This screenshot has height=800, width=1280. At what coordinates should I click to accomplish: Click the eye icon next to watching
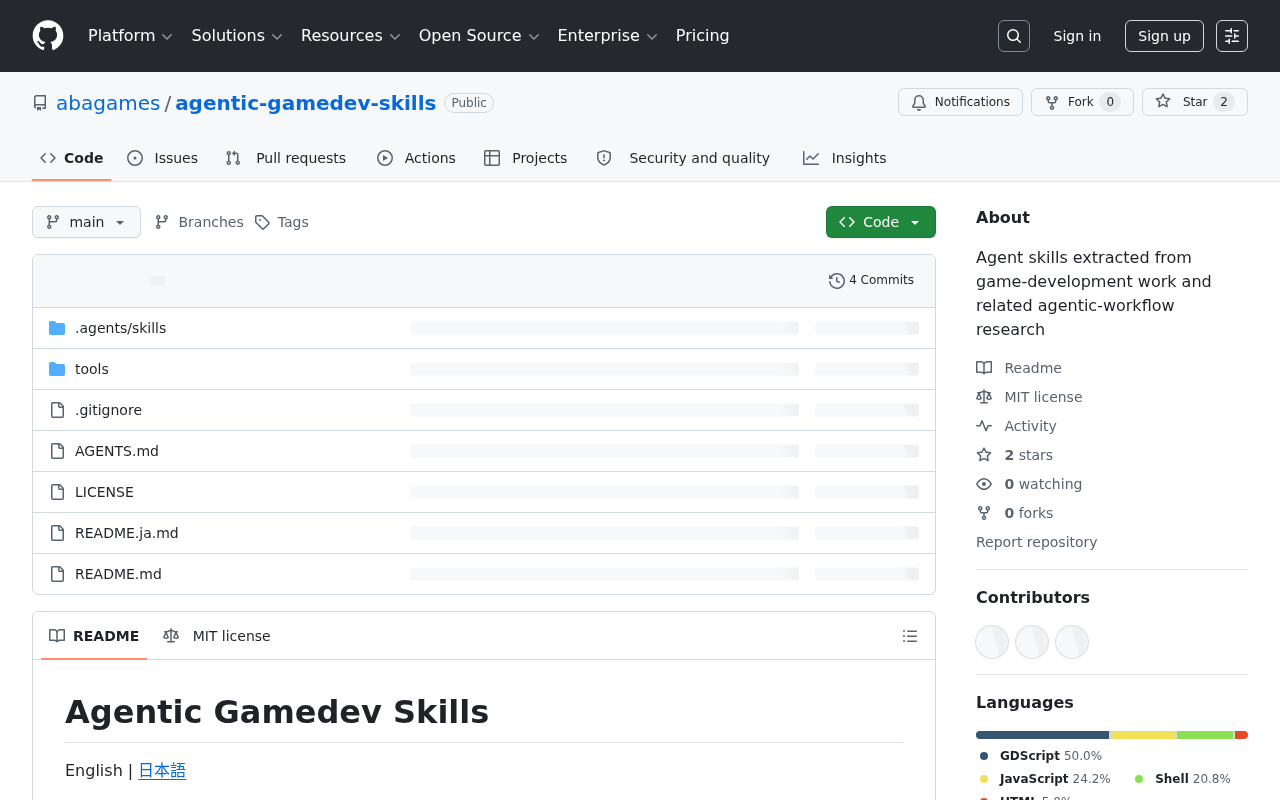[x=984, y=484]
